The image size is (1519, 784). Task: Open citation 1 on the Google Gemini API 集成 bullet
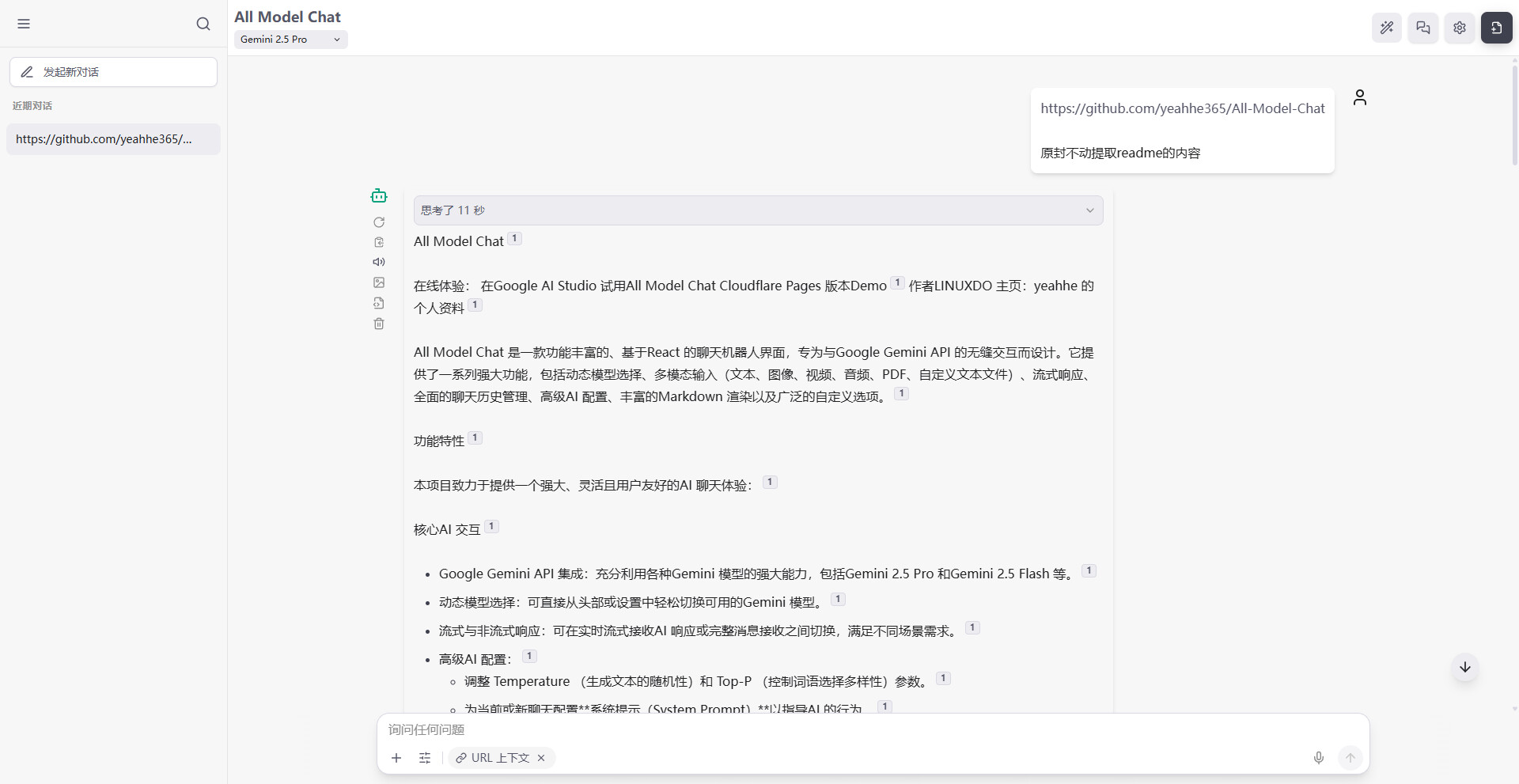(1089, 570)
